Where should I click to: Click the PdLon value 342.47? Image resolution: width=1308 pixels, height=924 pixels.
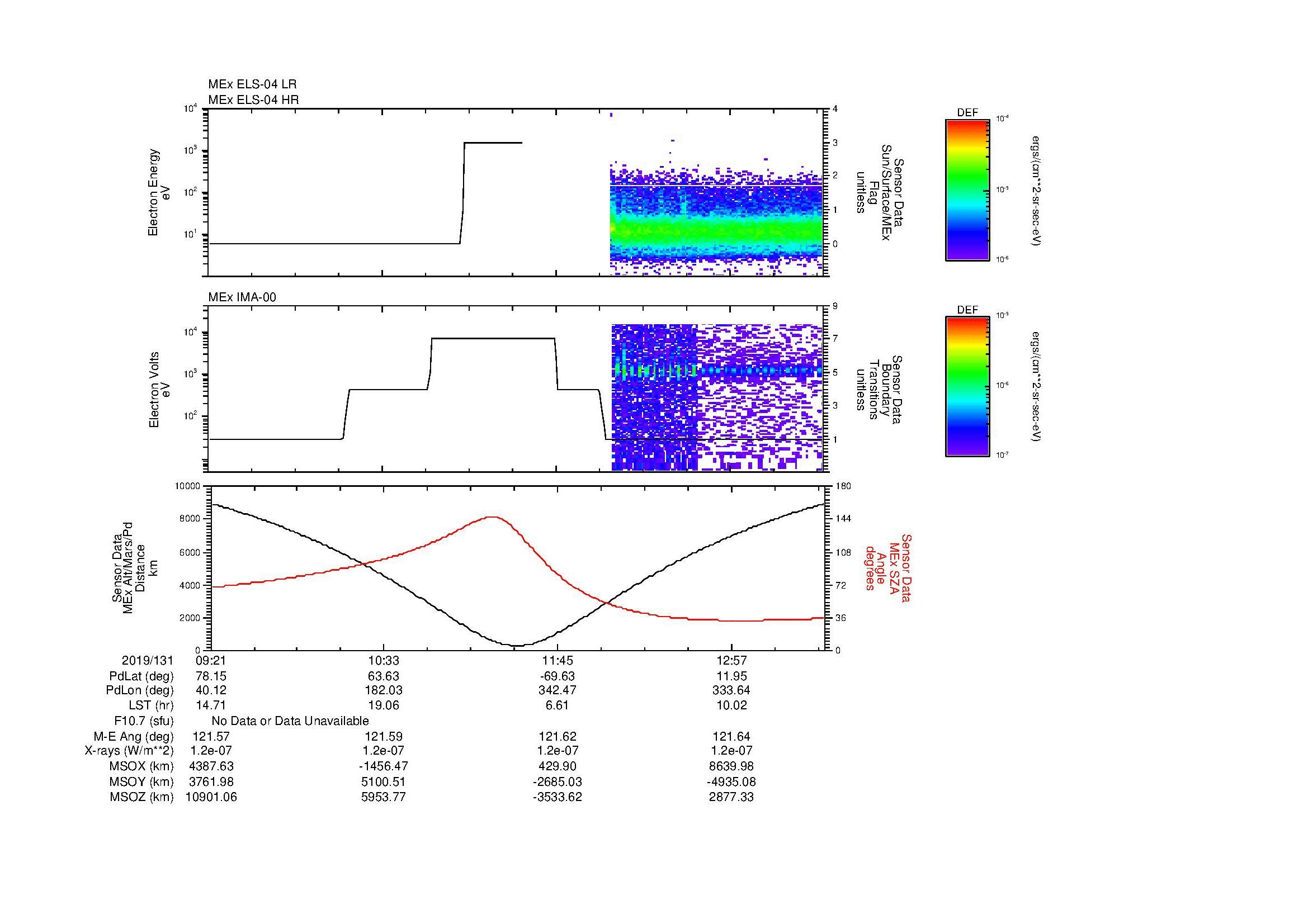click(558, 690)
